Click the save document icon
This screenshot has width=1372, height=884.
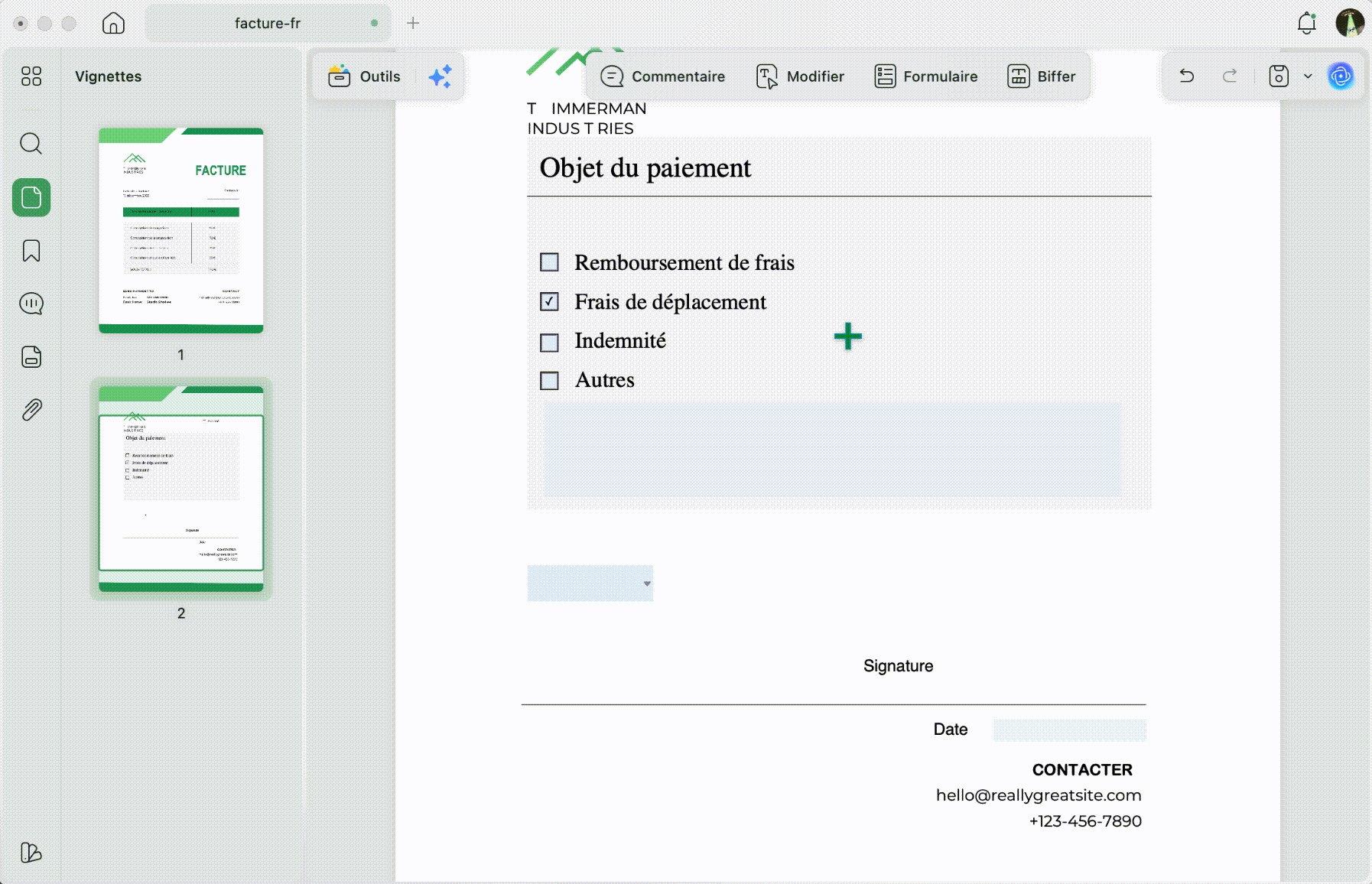click(x=1279, y=76)
